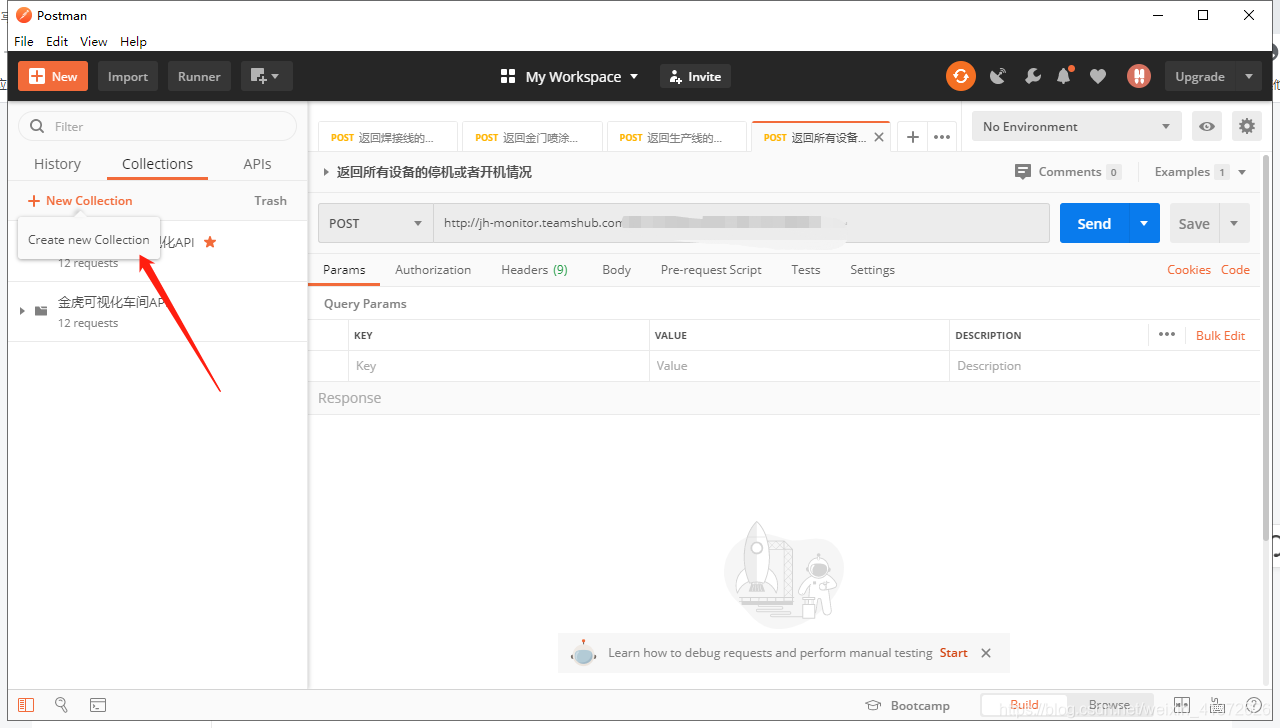Expand the request name description triangle
This screenshot has width=1280, height=728.
[x=326, y=172]
